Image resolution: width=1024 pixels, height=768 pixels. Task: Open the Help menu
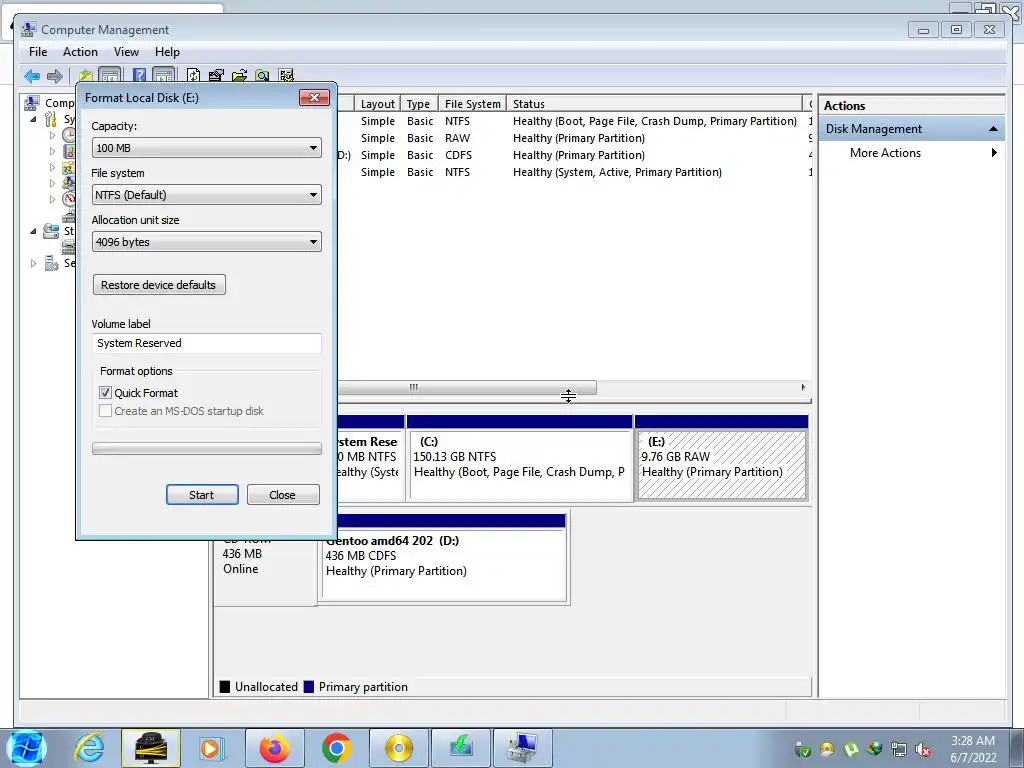pyautogui.click(x=167, y=52)
